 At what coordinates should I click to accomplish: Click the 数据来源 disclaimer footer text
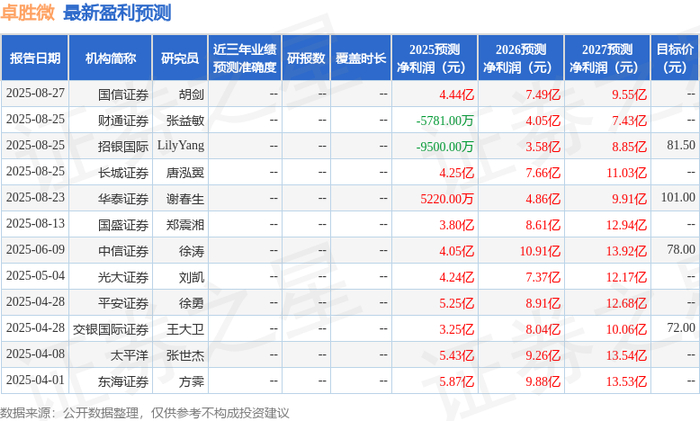point(145,413)
